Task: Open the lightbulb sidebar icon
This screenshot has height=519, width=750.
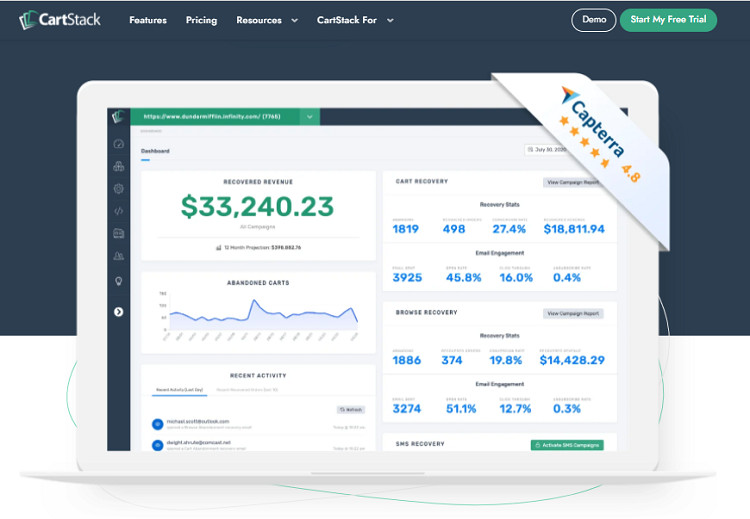Action: [x=119, y=281]
